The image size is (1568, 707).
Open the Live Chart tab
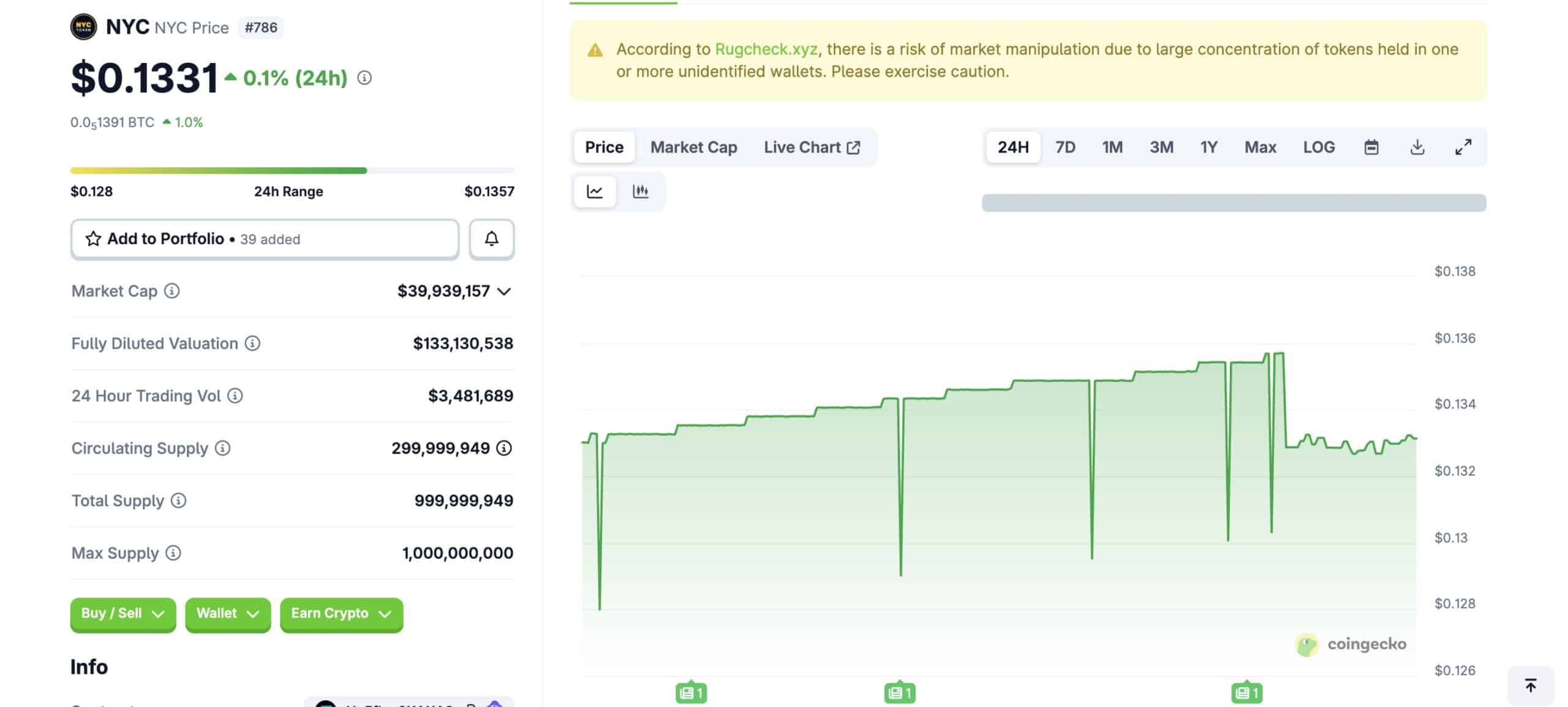812,147
